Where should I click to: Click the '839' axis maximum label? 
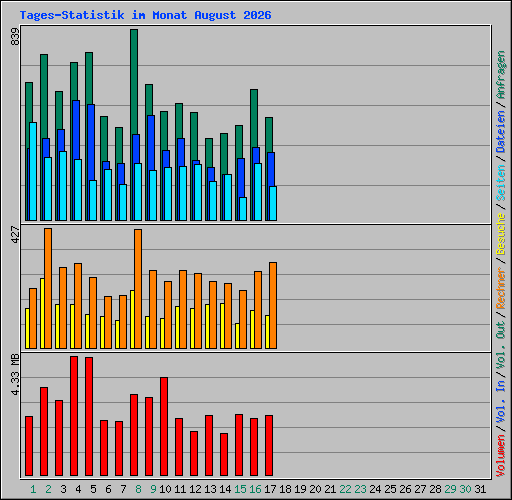click(x=15, y=37)
